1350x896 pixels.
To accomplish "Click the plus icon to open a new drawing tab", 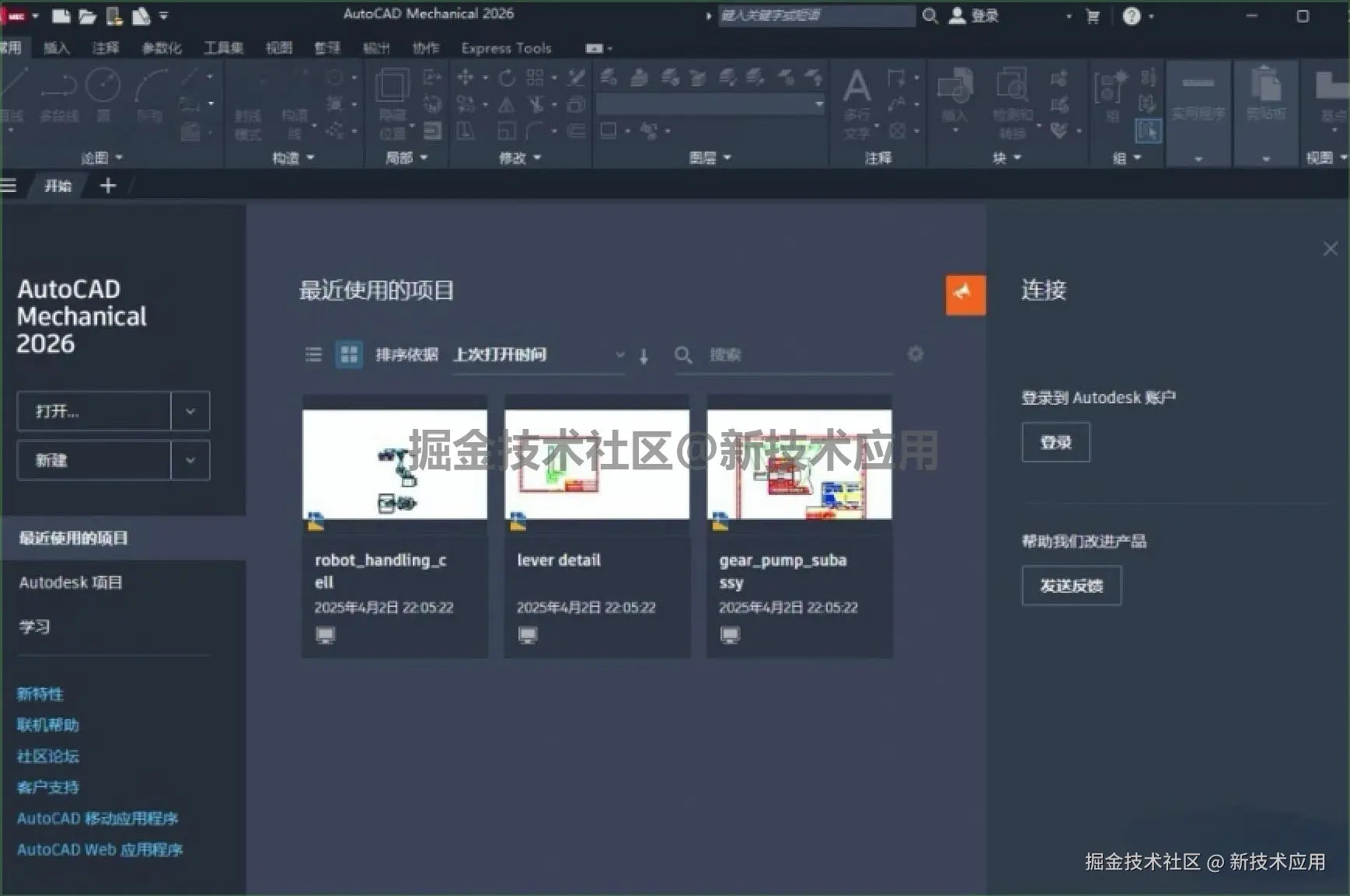I will click(108, 186).
